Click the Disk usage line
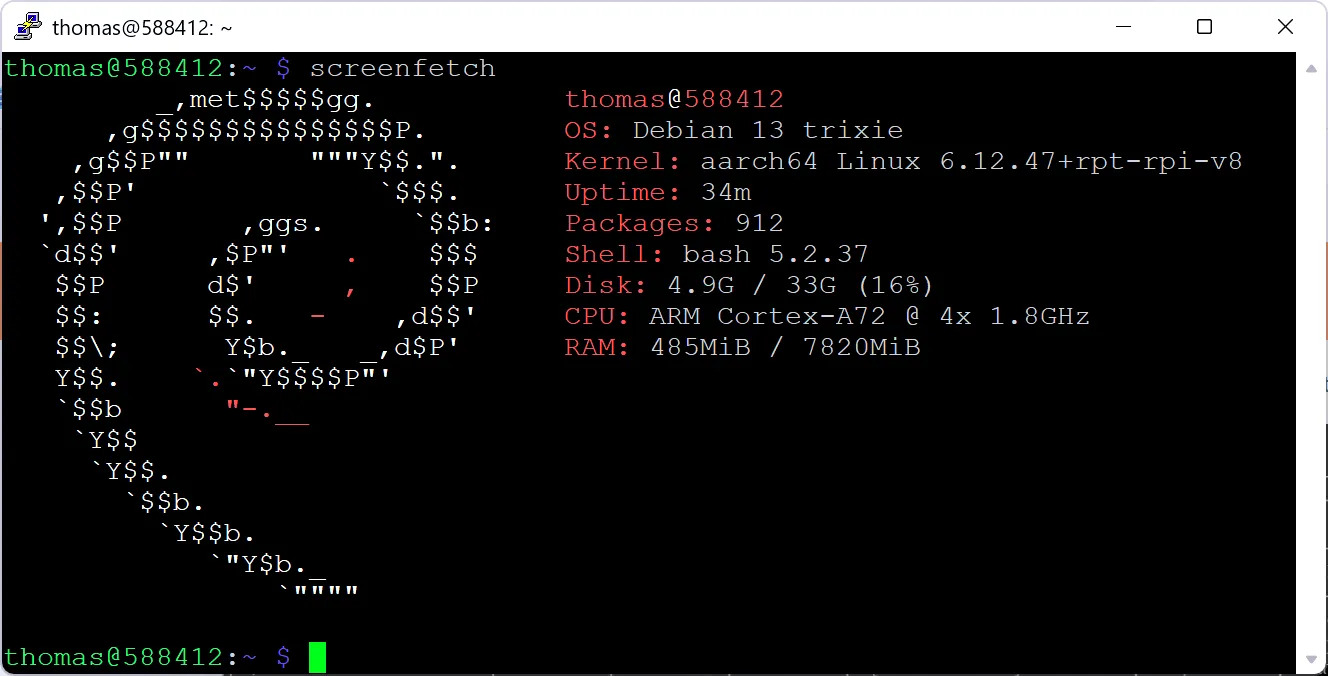This screenshot has height=676, width=1328. pyautogui.click(x=748, y=285)
